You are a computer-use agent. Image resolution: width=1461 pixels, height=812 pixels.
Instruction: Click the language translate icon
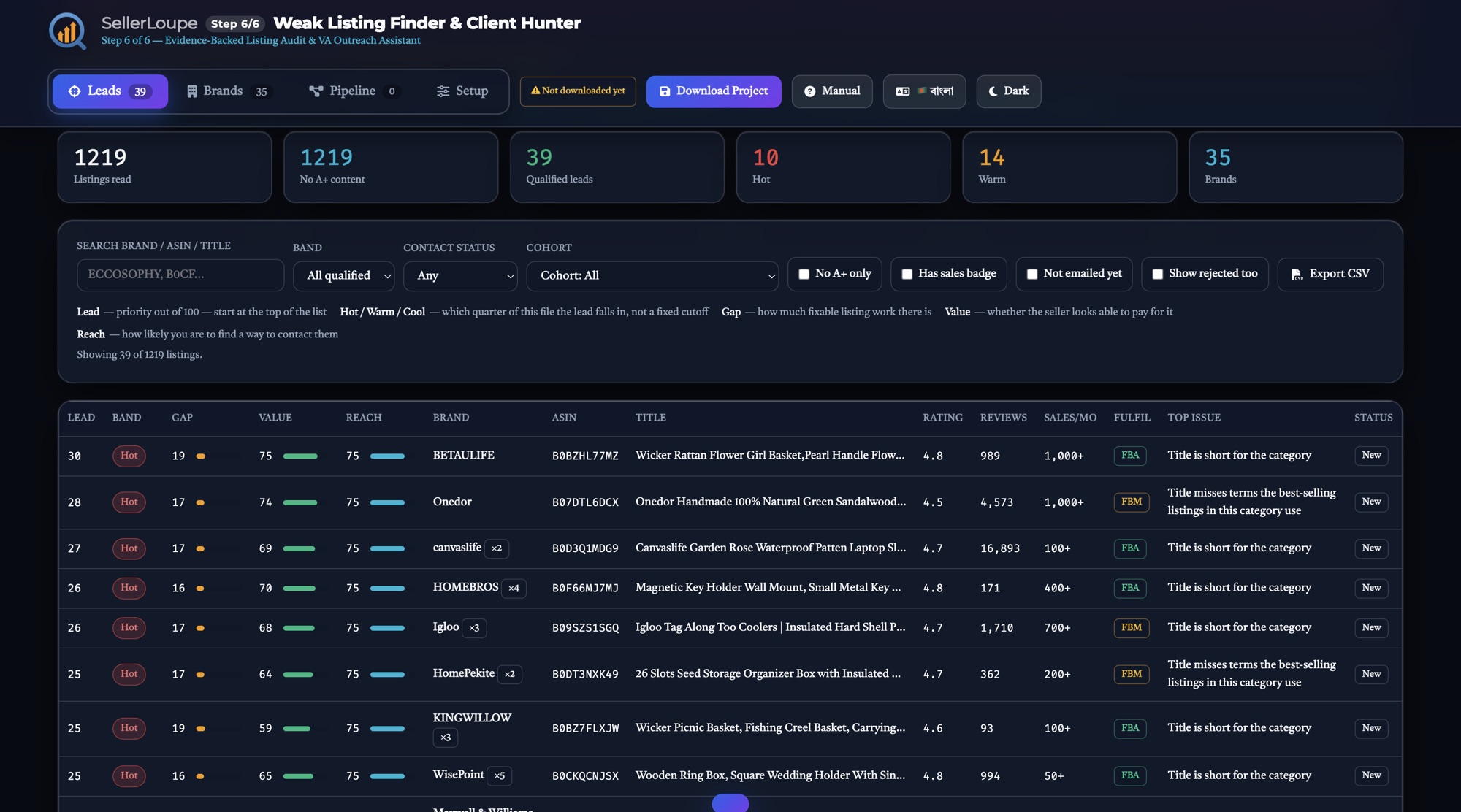[903, 91]
